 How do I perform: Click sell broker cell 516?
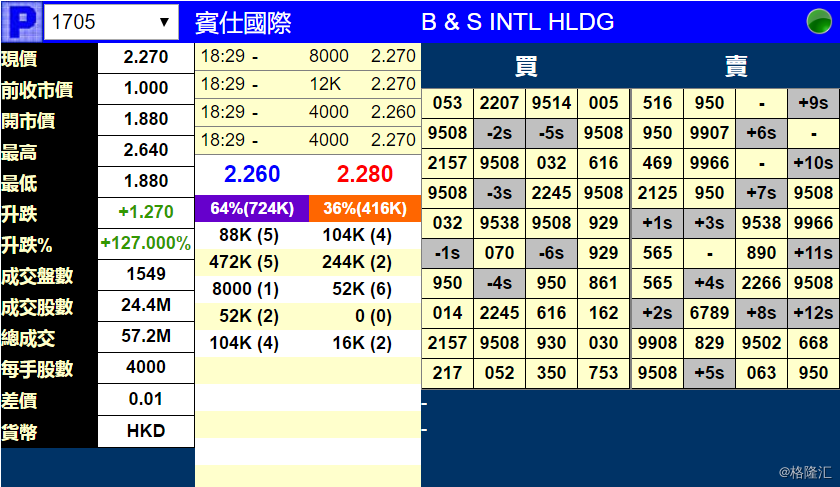point(657,103)
